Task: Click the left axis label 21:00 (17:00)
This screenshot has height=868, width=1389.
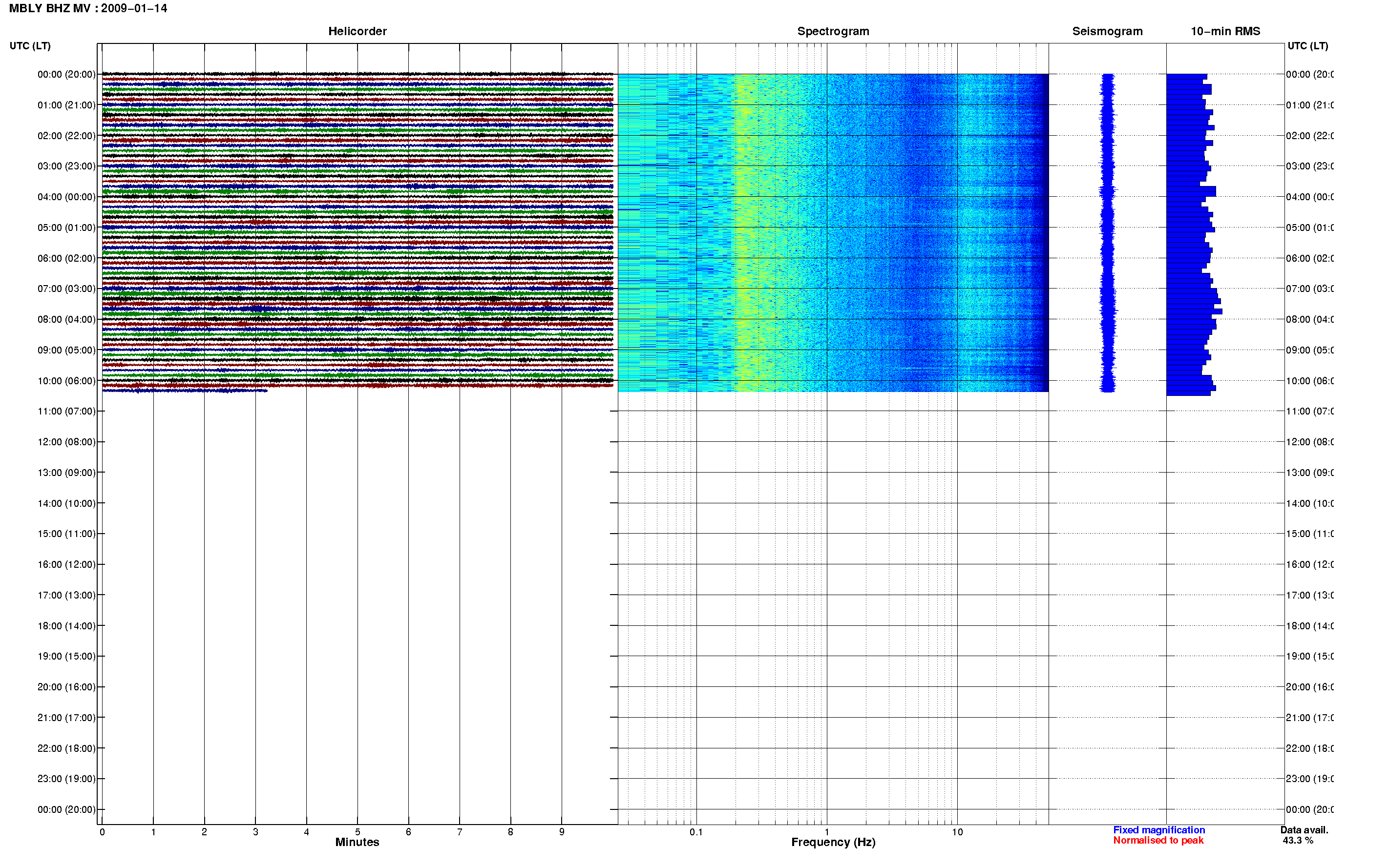Action: point(66,718)
